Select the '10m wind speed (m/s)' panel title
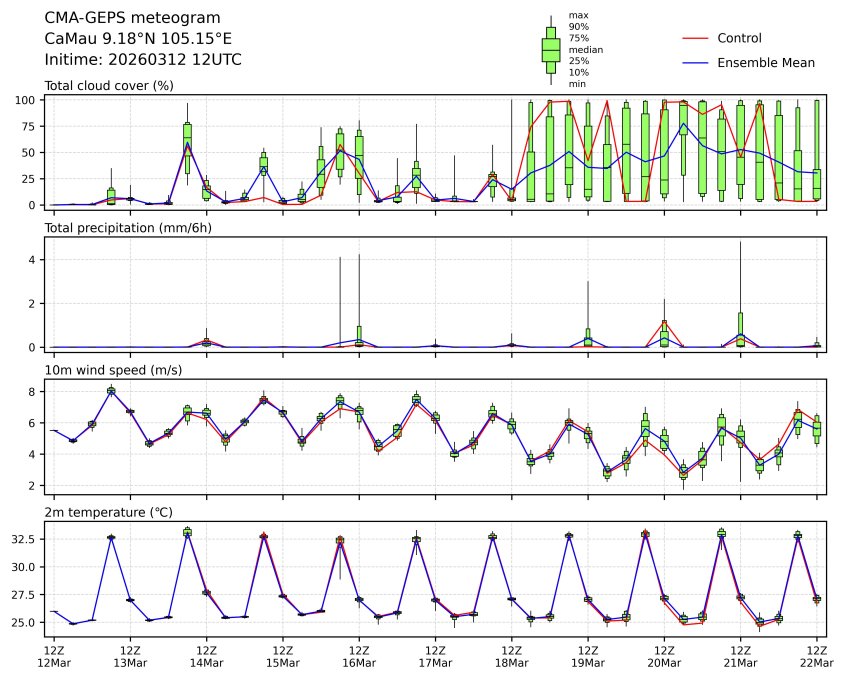 click(110, 371)
